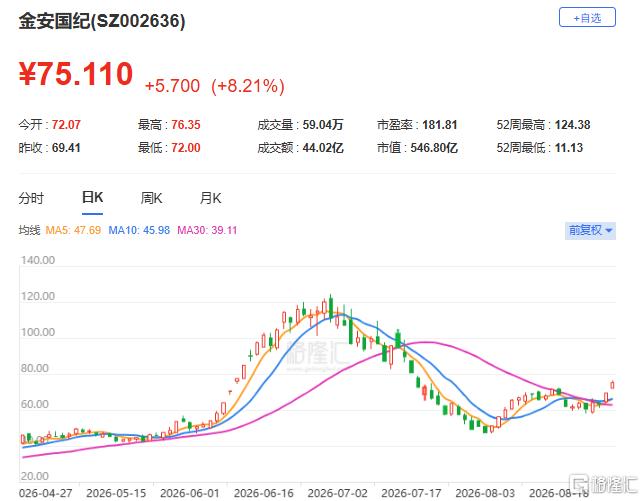Viewport: 644px width, 501px height.
Task: Switch to the 分时 intraday tab
Action: click(31, 198)
